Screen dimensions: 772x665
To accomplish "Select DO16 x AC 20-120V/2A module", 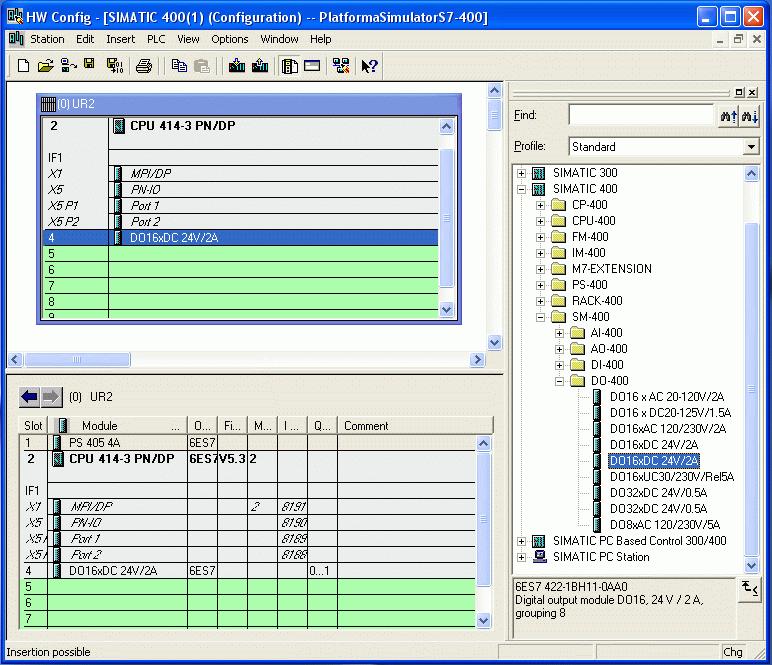I will pyautogui.click(x=667, y=397).
